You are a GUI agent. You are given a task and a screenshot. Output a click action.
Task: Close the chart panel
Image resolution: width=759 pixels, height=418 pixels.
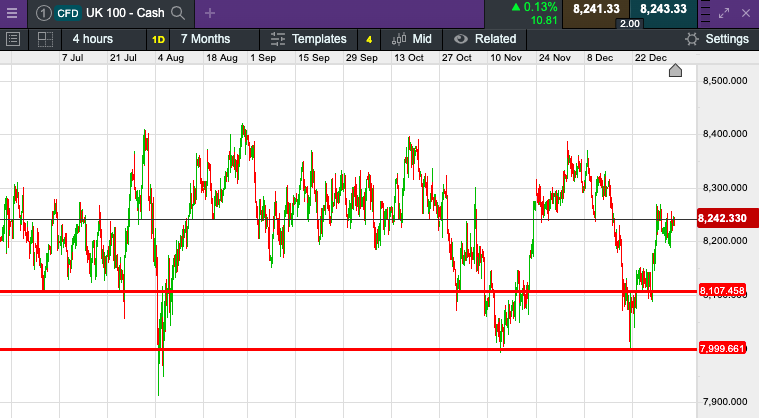click(746, 13)
